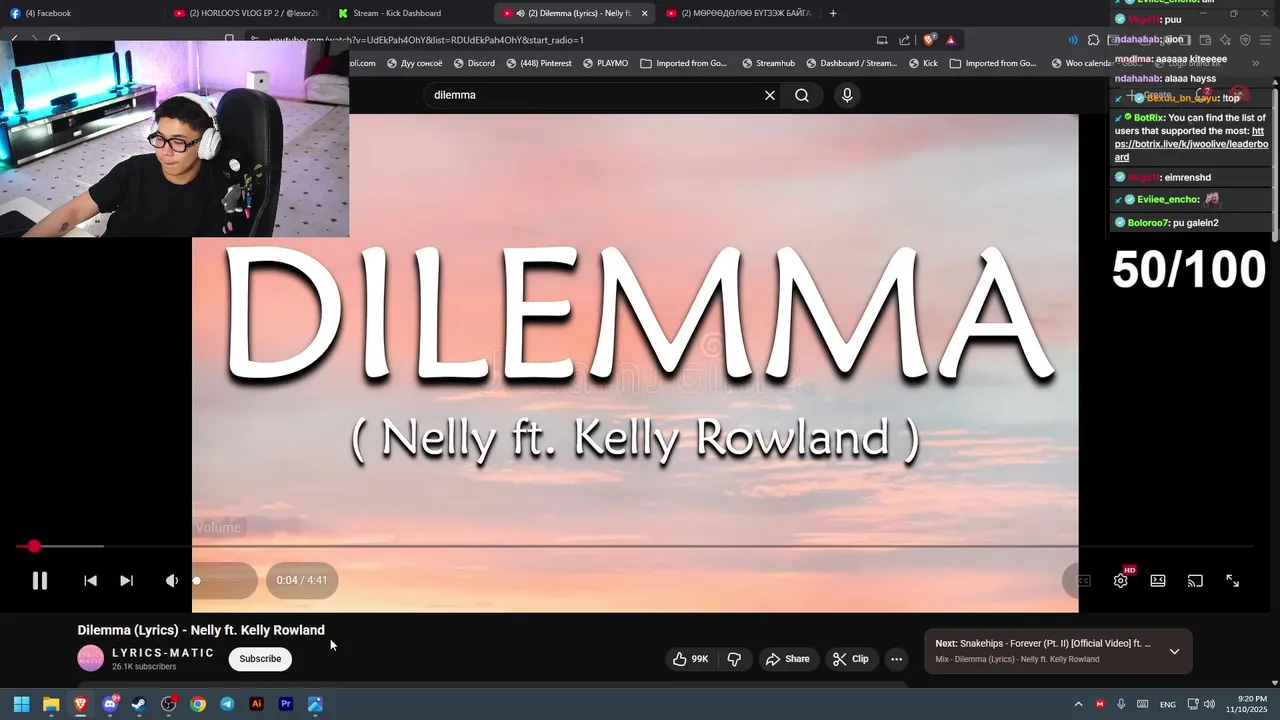Open the Дуу сонсоё bookmark
This screenshot has height=720, width=1280.
[x=414, y=63]
